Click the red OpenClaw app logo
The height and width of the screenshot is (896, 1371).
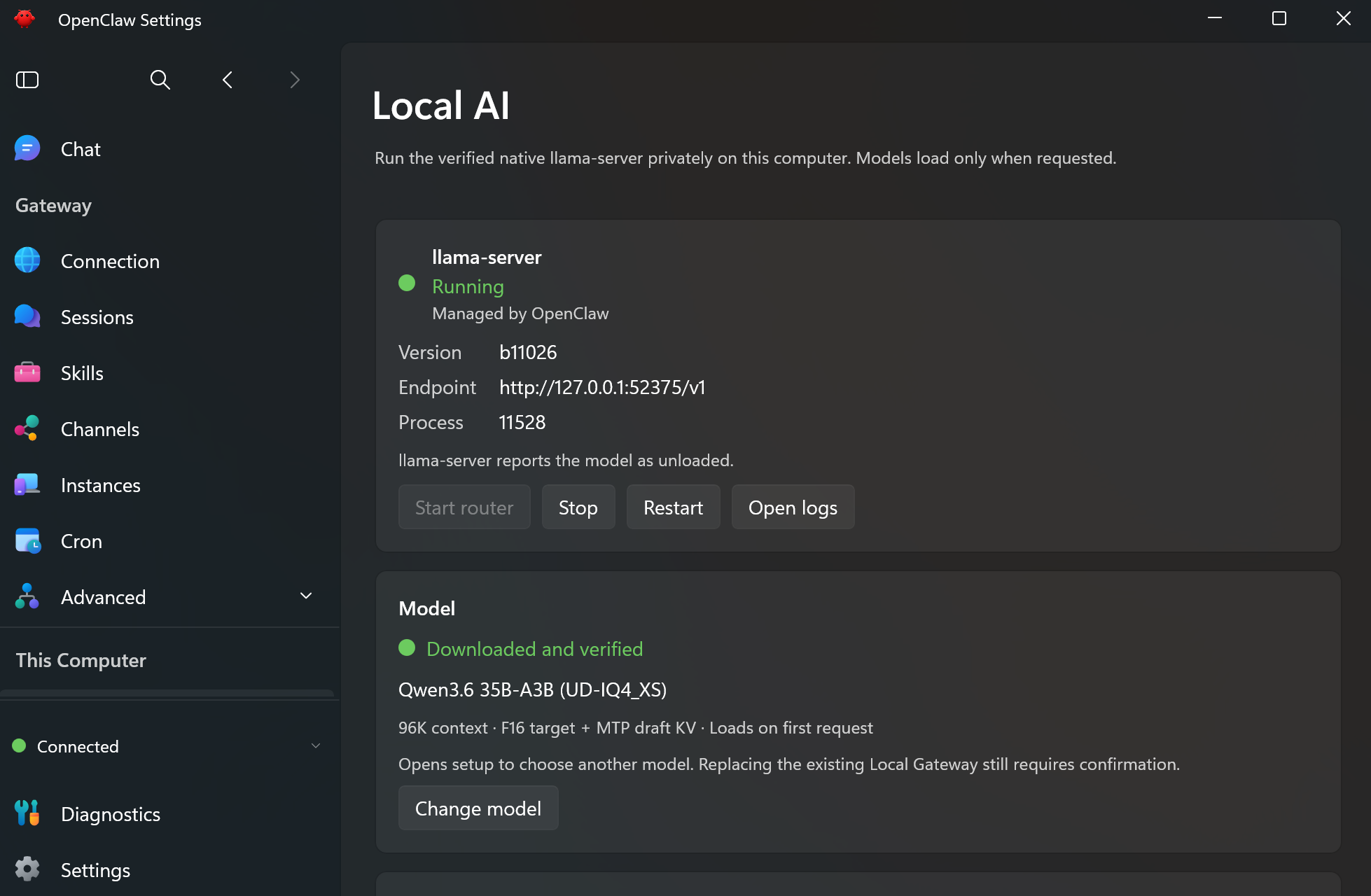[25, 19]
